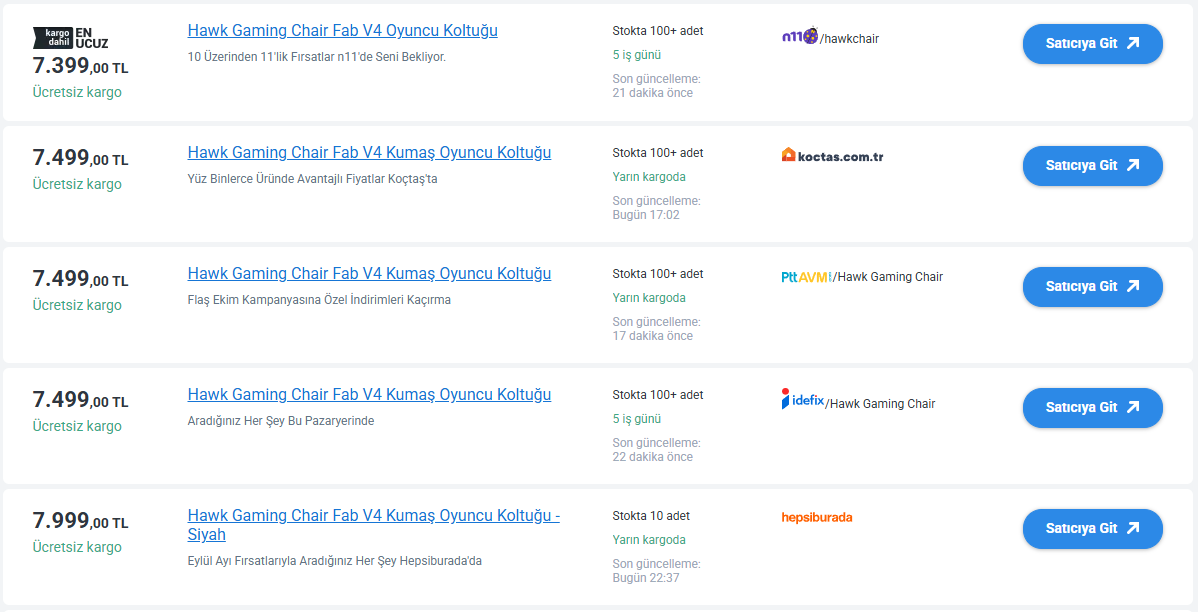The width and height of the screenshot is (1198, 612).
Task: Click the '10 Üzerinden 11'lik Fırsatlar' n11 description
Action: [x=316, y=57]
